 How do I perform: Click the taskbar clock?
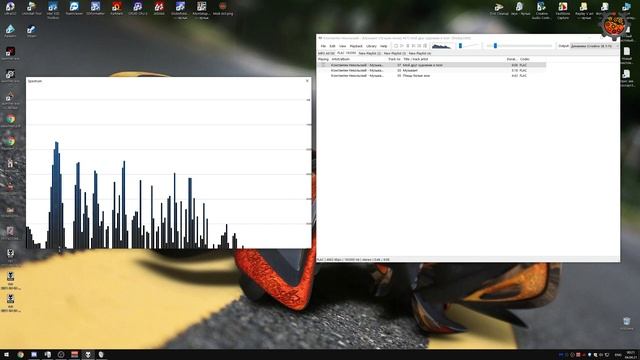631,355
